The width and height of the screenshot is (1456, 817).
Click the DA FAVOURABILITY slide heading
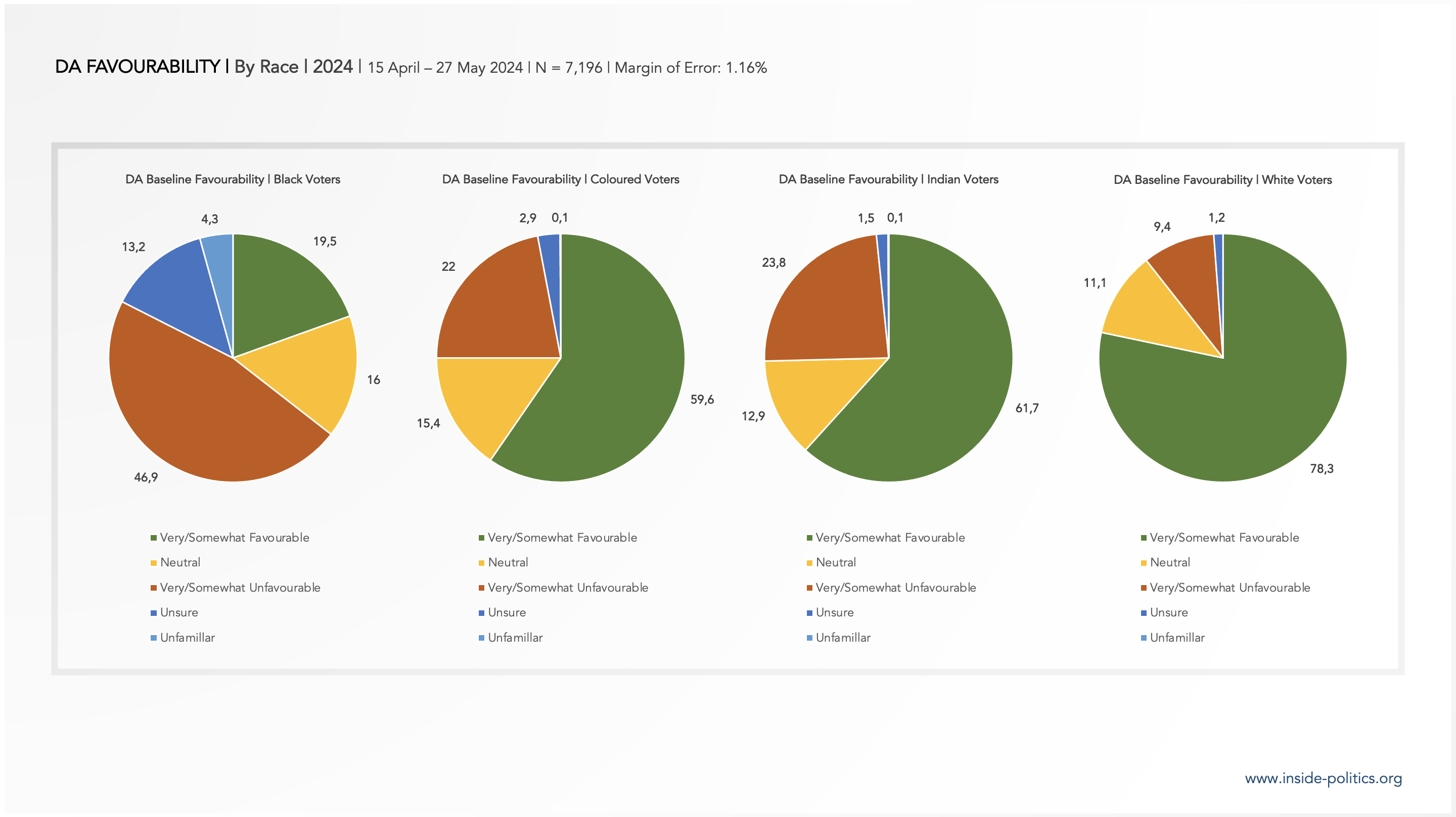[138, 67]
